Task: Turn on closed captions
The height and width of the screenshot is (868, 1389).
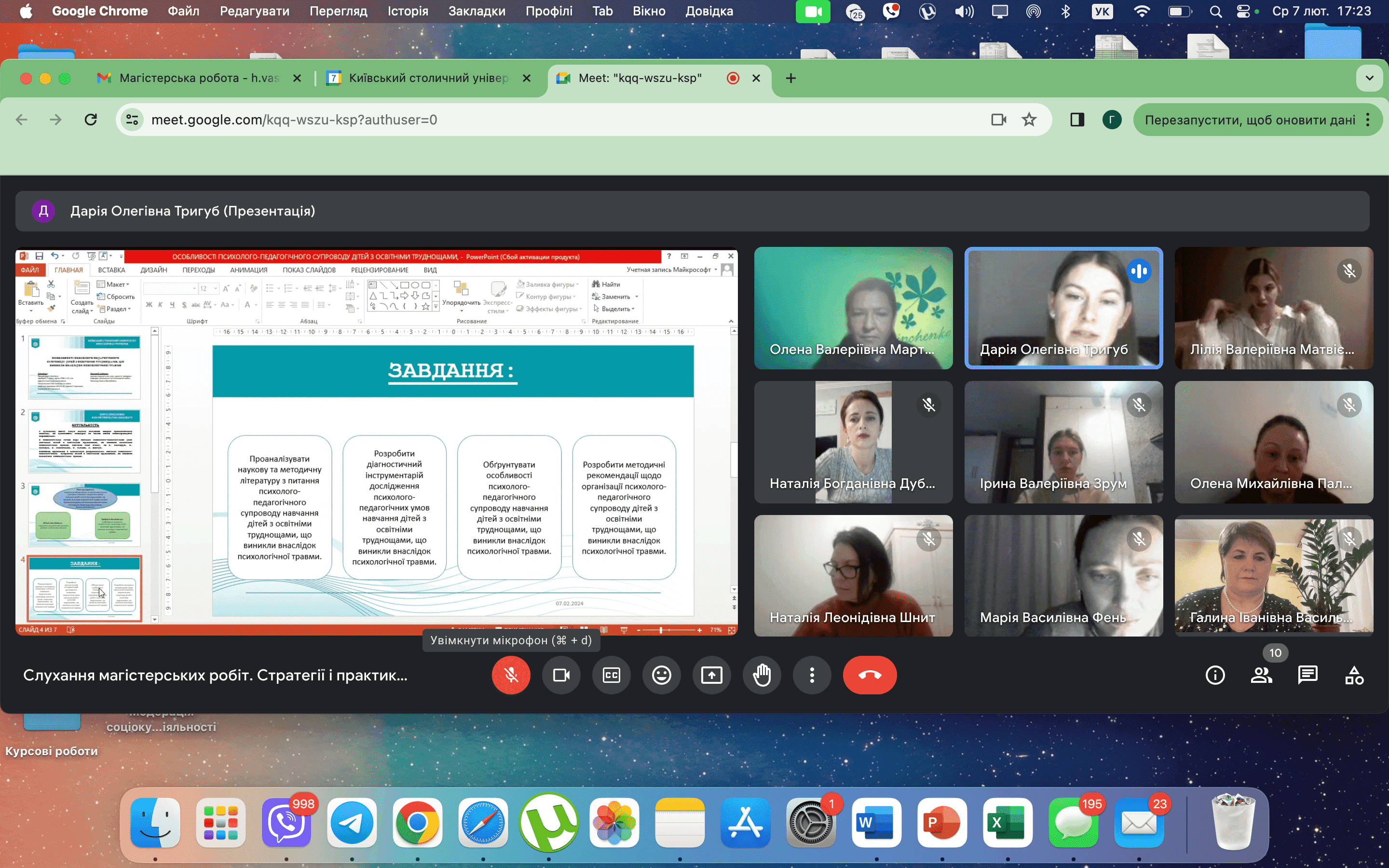Action: tap(611, 675)
